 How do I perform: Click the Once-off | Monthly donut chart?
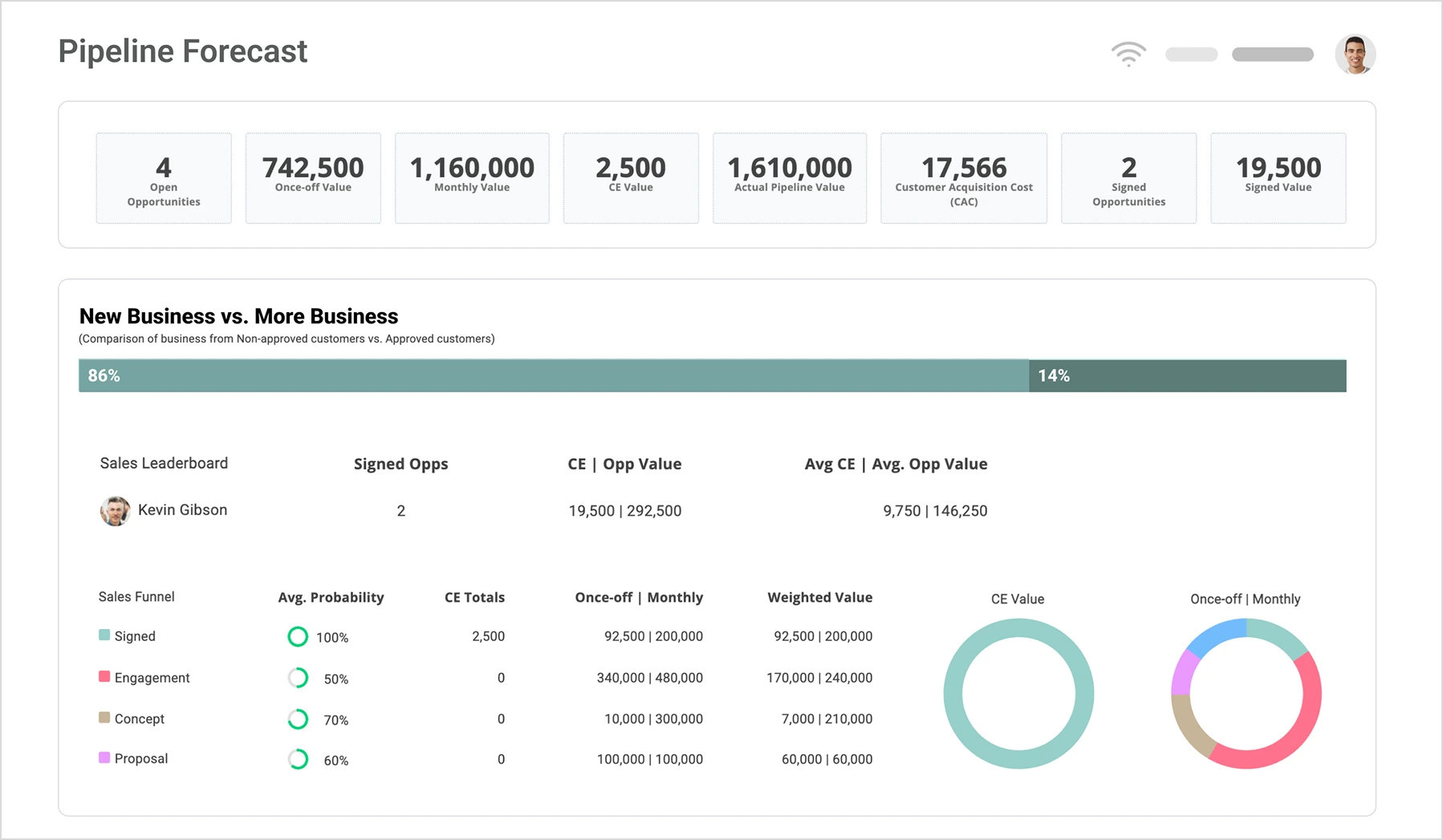(x=1246, y=694)
